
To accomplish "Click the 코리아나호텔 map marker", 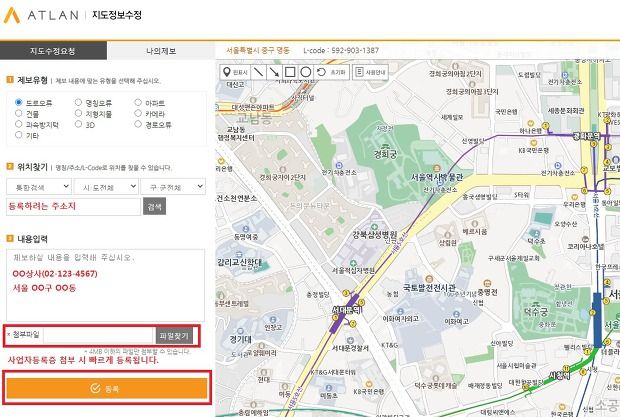I will pyautogui.click(x=586, y=239).
